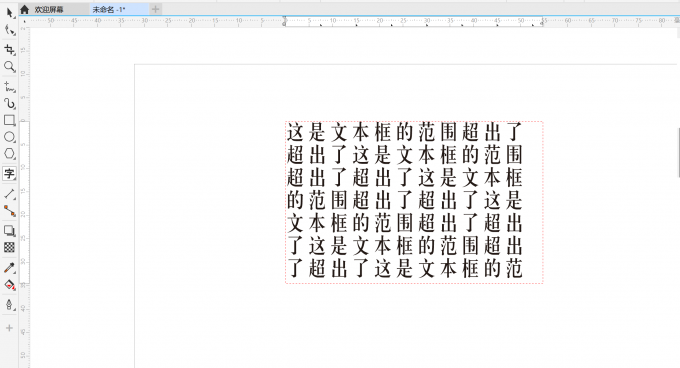The width and height of the screenshot is (680, 368).
Task: Select the Artistic Media tool
Action: [x=9, y=104]
